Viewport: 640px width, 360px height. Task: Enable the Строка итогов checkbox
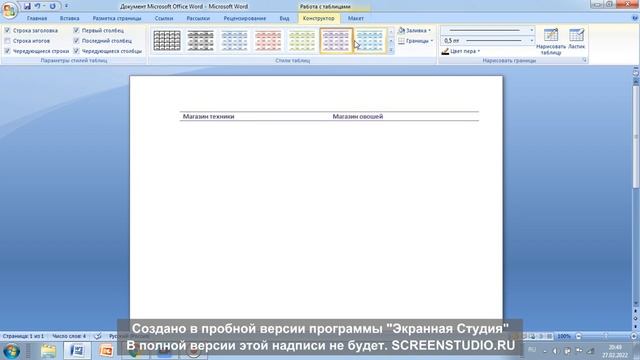pyautogui.click(x=7, y=41)
